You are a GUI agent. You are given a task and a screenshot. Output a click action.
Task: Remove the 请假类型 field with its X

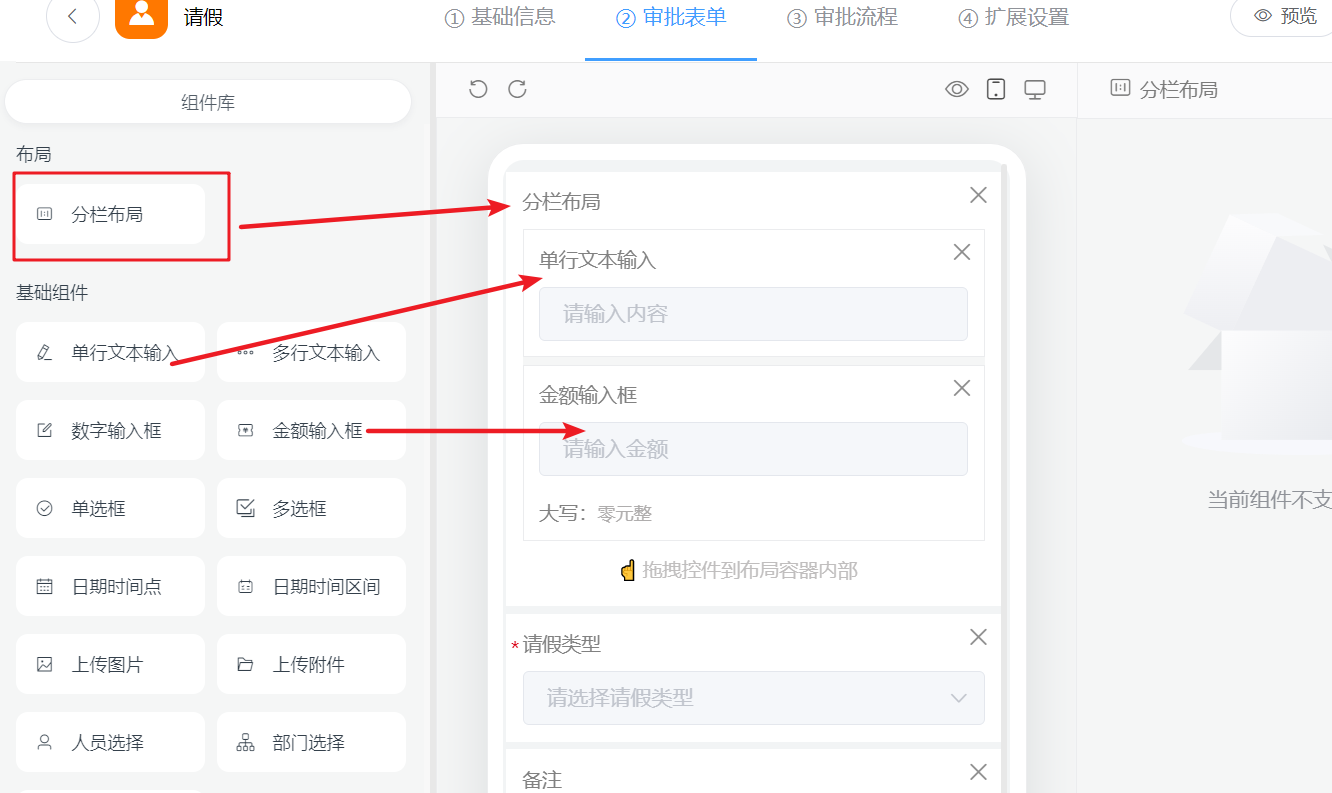(x=978, y=637)
